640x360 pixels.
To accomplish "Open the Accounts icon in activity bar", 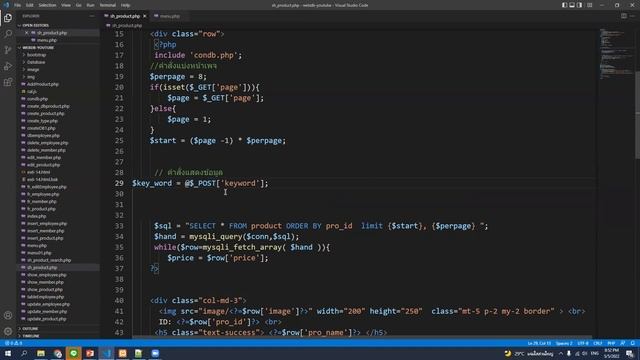I will (8, 315).
